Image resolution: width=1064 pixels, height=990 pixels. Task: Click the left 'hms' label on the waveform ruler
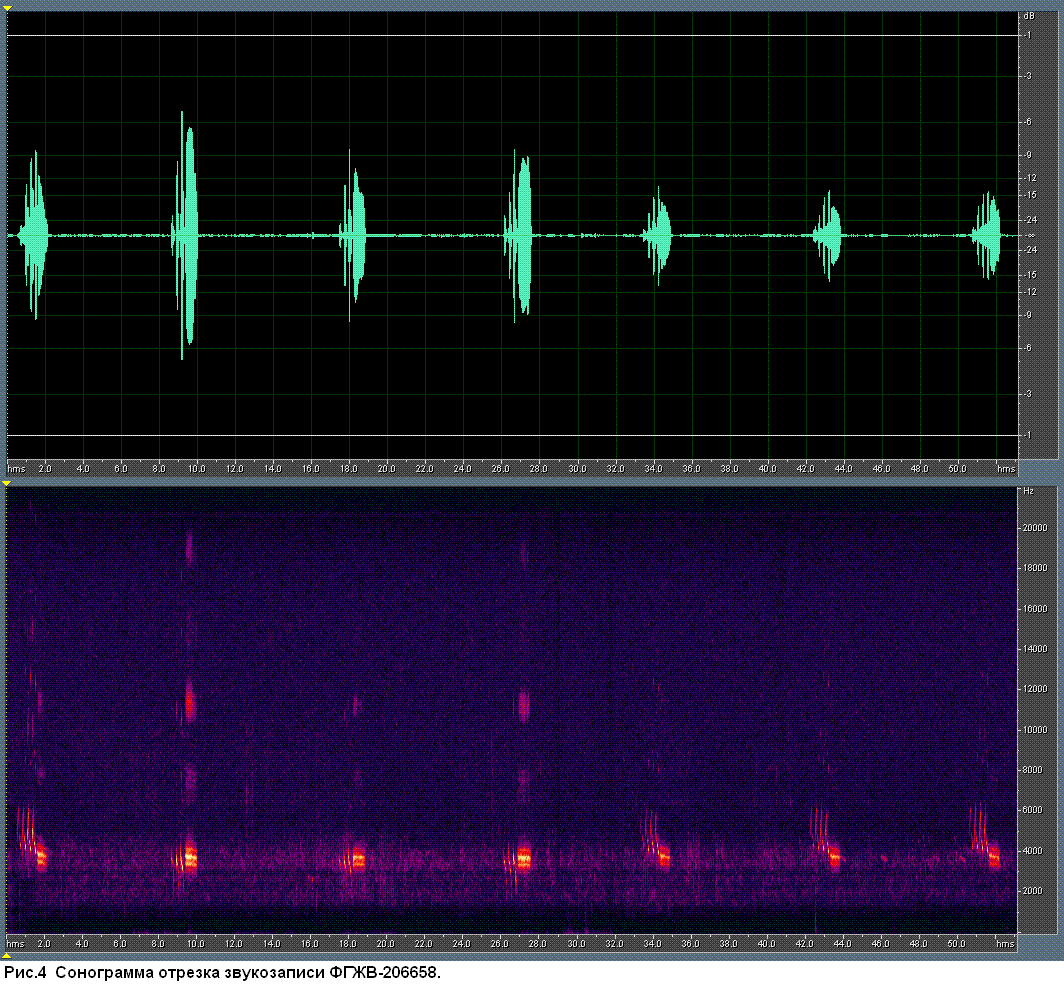click(16, 468)
